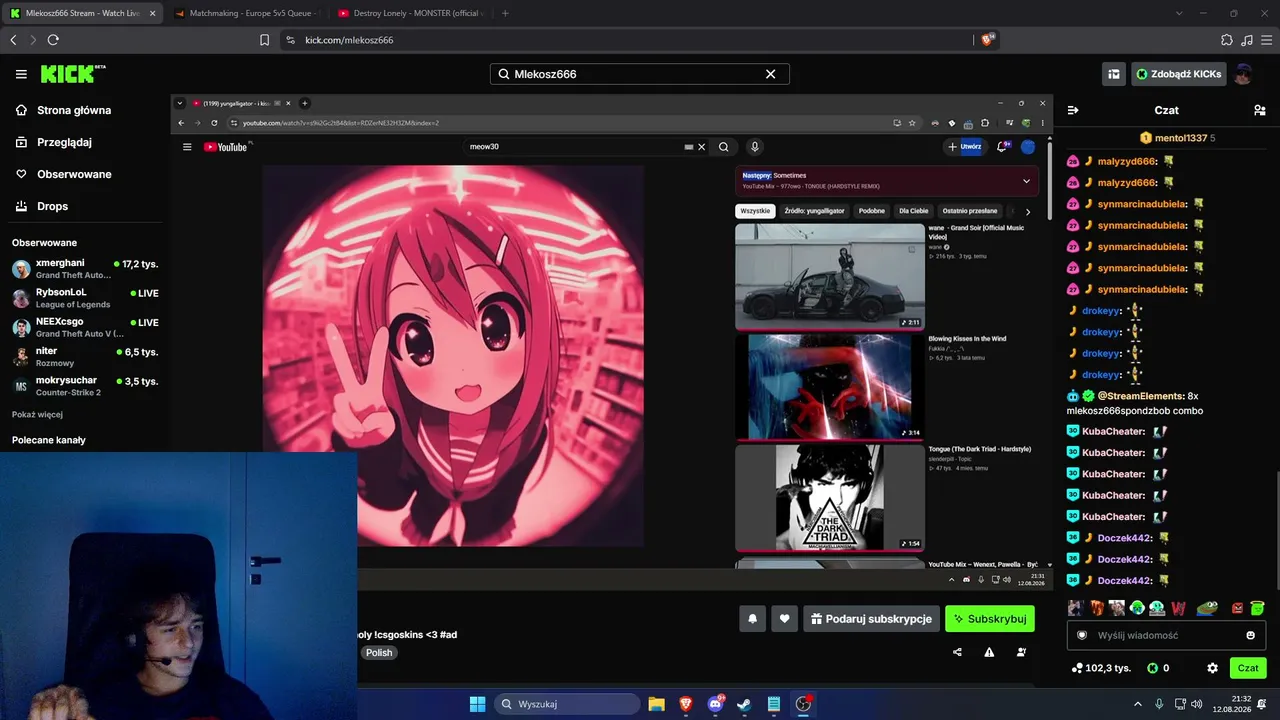
Task: Report the stream with warning icon
Action: (x=989, y=652)
